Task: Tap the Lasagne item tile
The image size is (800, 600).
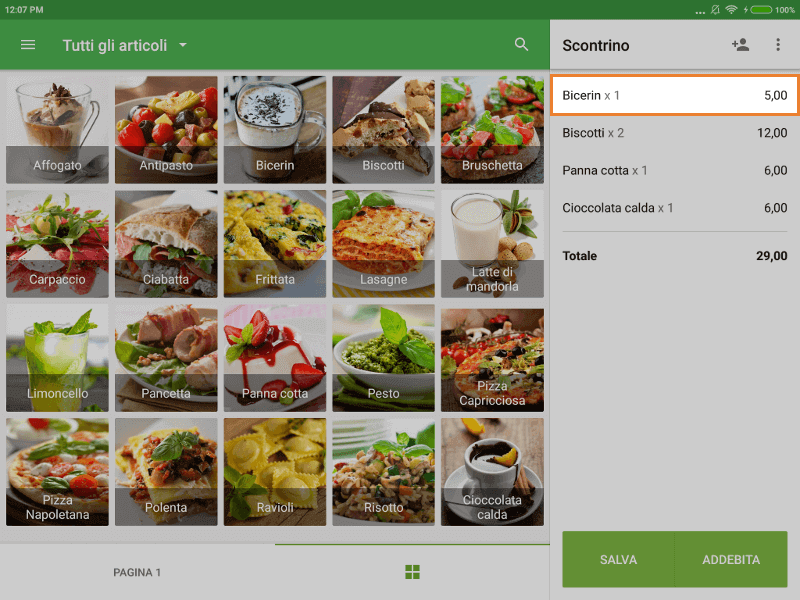Action: (383, 243)
